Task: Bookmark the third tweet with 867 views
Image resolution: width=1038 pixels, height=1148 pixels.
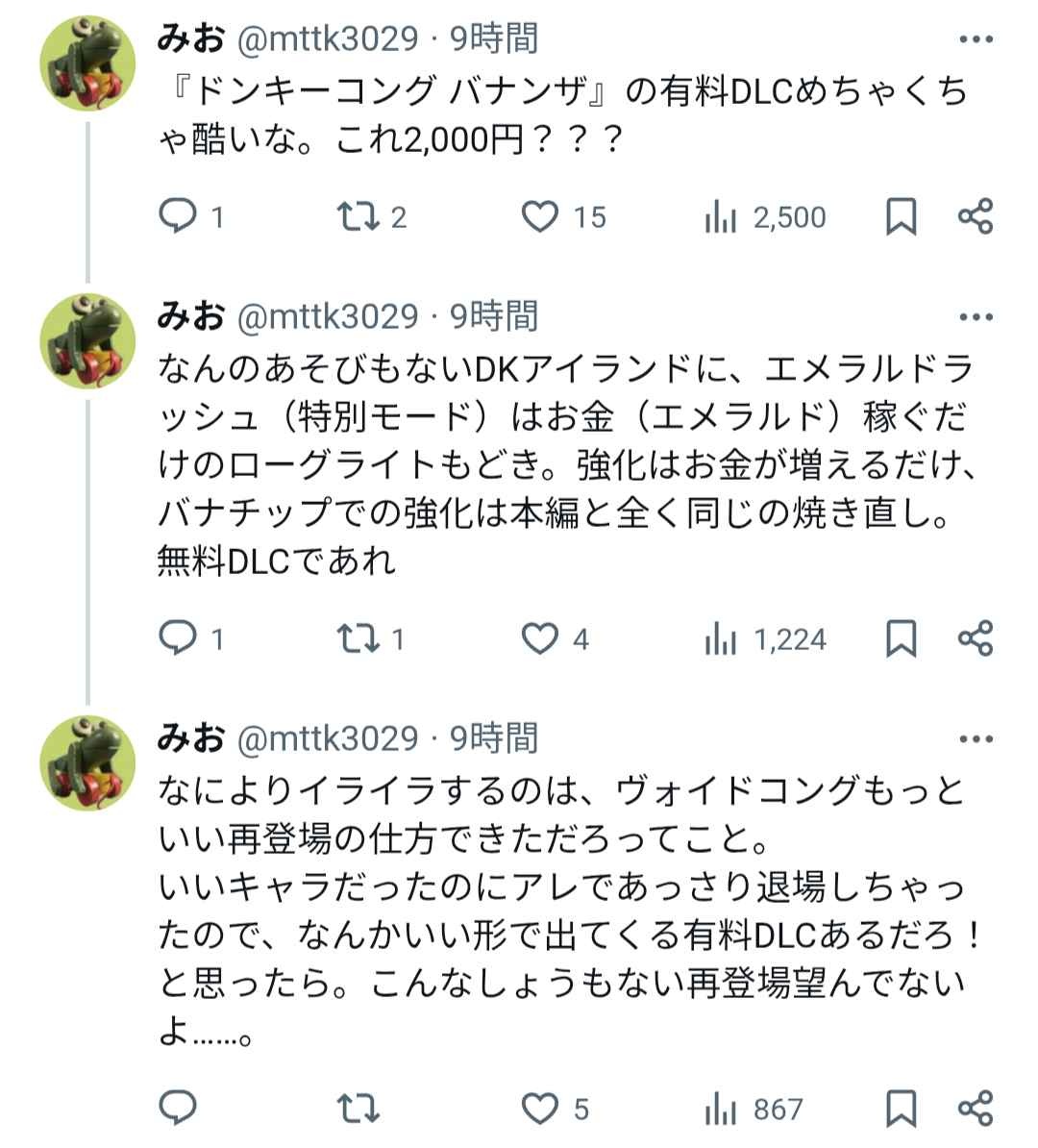Action: point(901,1108)
